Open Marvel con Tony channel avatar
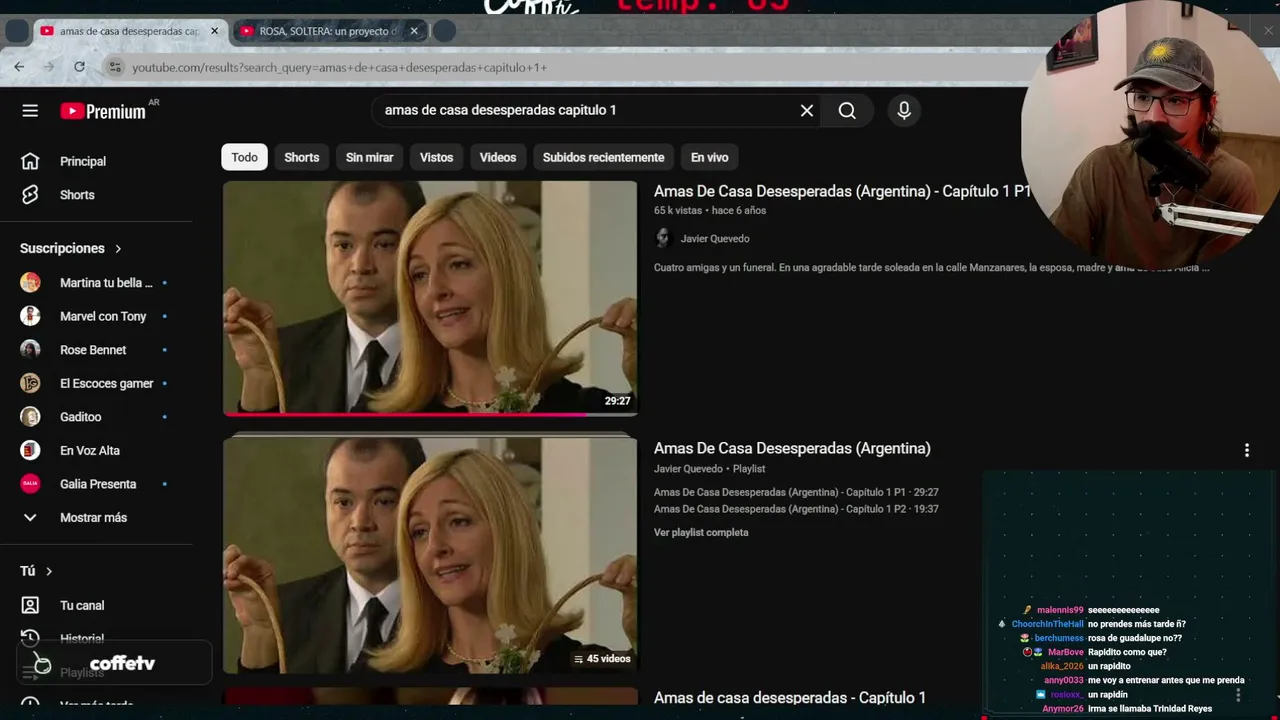The height and width of the screenshot is (720, 1280). [x=30, y=316]
